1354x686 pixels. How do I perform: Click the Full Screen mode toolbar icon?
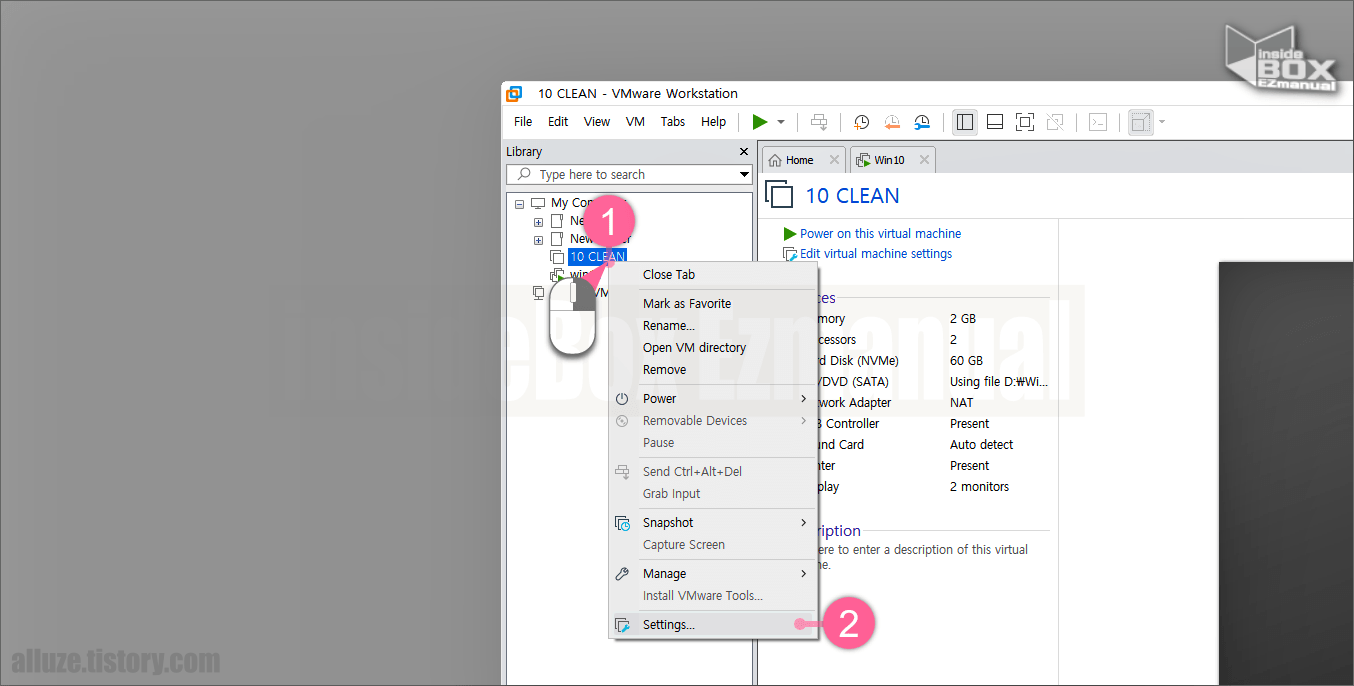1025,122
